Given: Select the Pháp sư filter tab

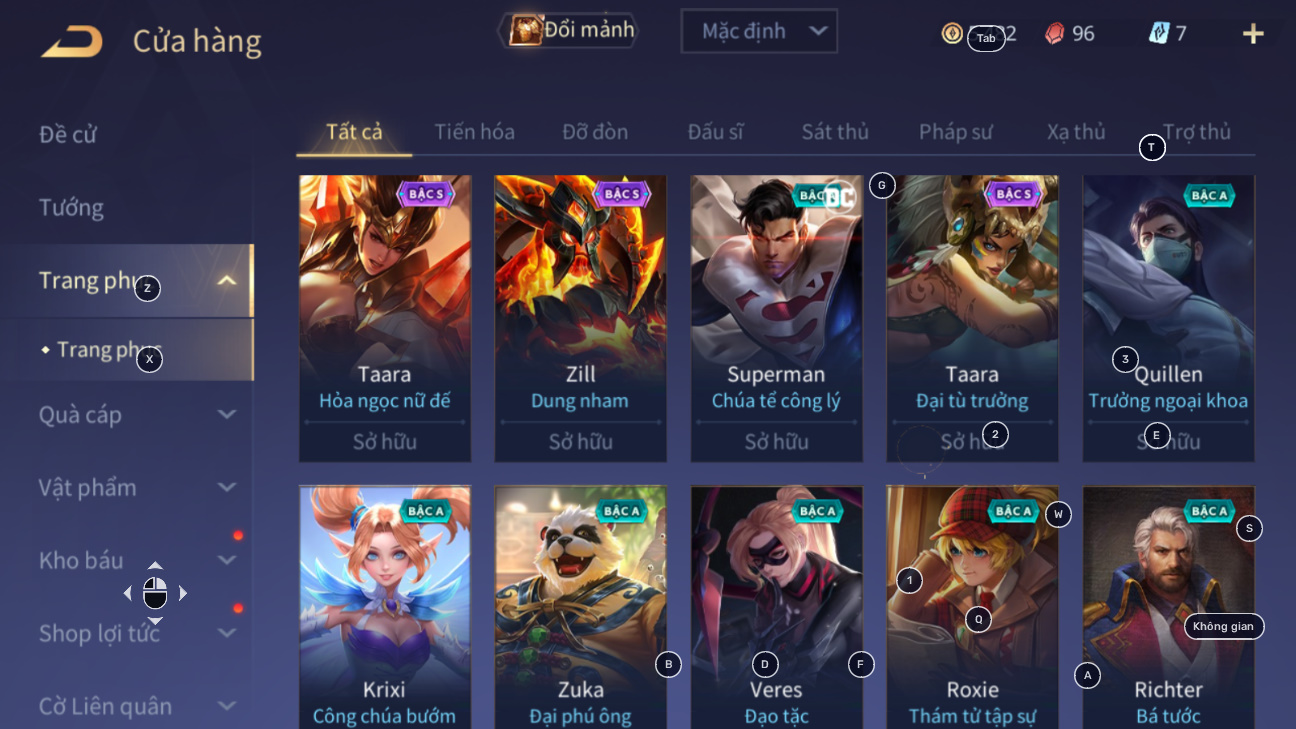Looking at the screenshot, I should coord(956,132).
